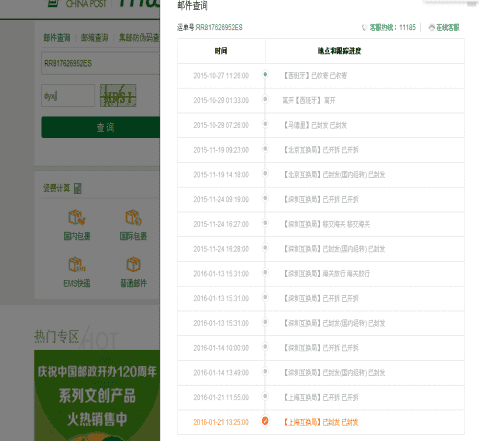Screen dimensions: 479x441
Task: Click the 热门专区 HOT heading
Action: click(76, 337)
